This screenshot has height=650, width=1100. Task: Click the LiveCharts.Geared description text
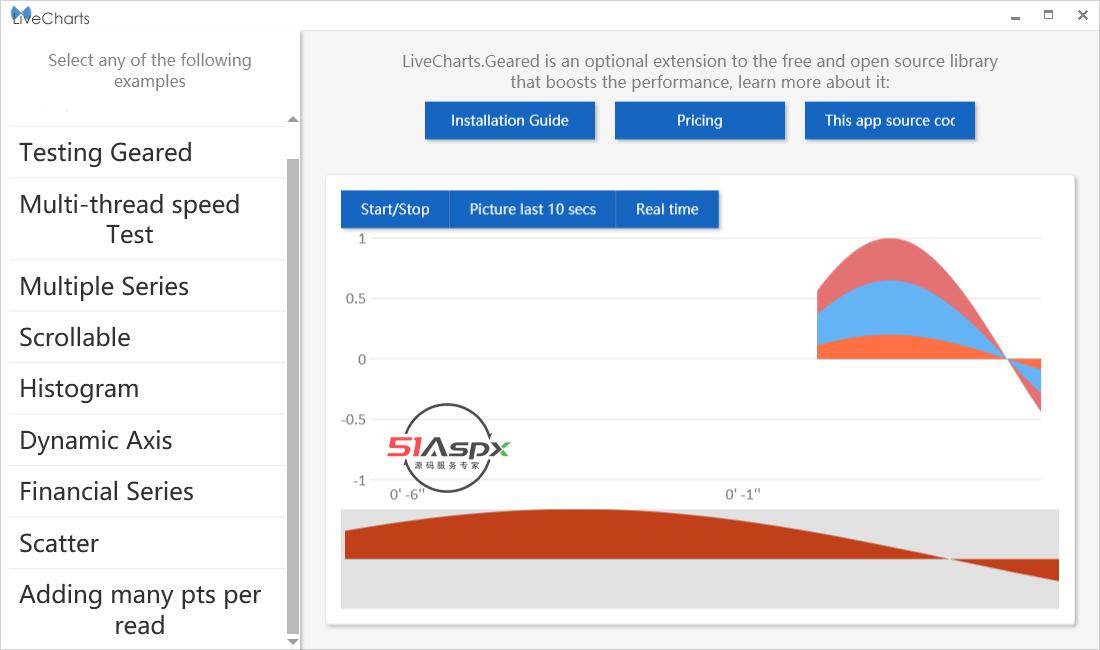(699, 72)
